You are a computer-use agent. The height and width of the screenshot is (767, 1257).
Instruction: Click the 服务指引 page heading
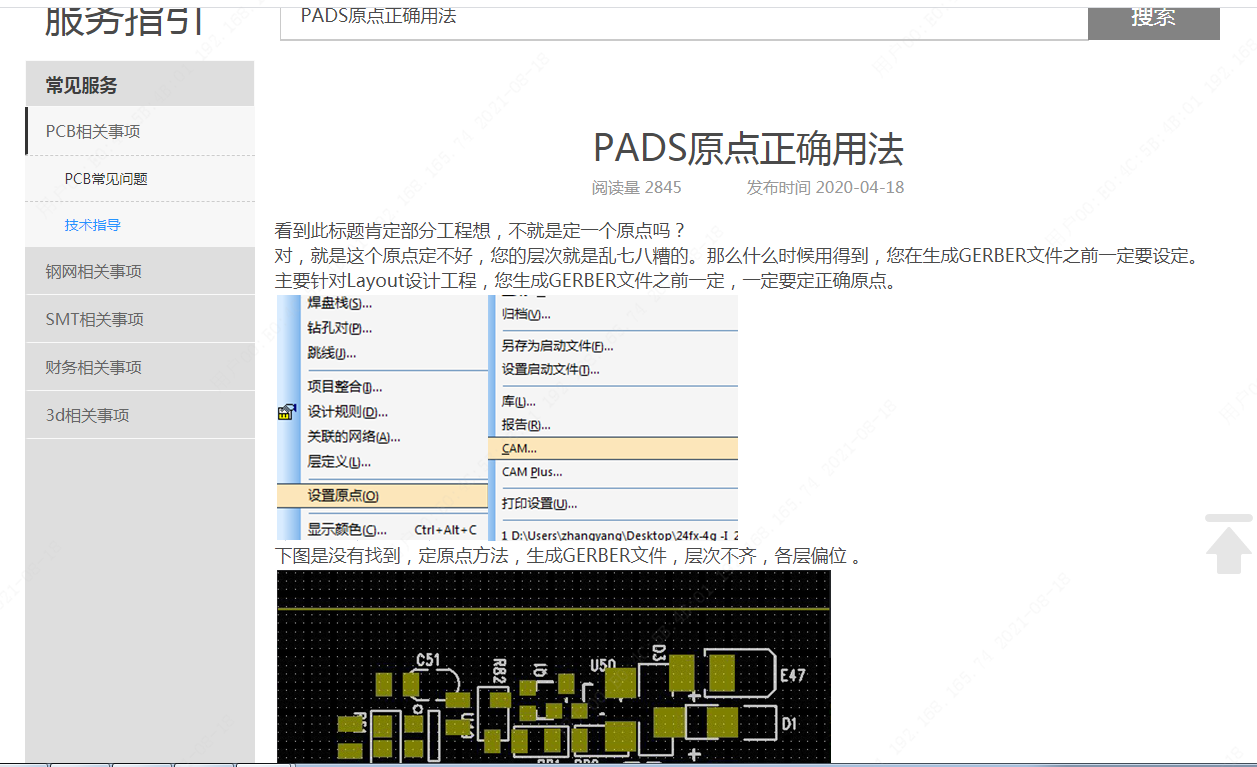coord(125,19)
